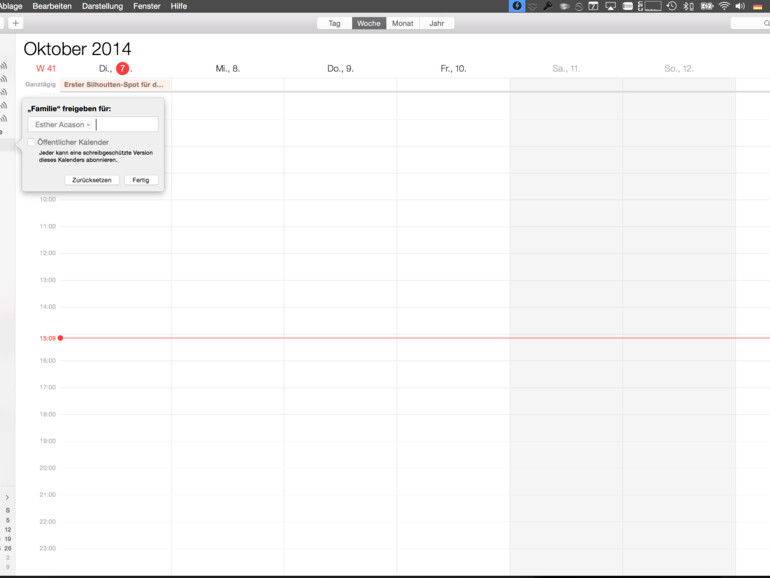770x578 pixels.
Task: Click the Ganztägig row label
Action: pos(40,84)
